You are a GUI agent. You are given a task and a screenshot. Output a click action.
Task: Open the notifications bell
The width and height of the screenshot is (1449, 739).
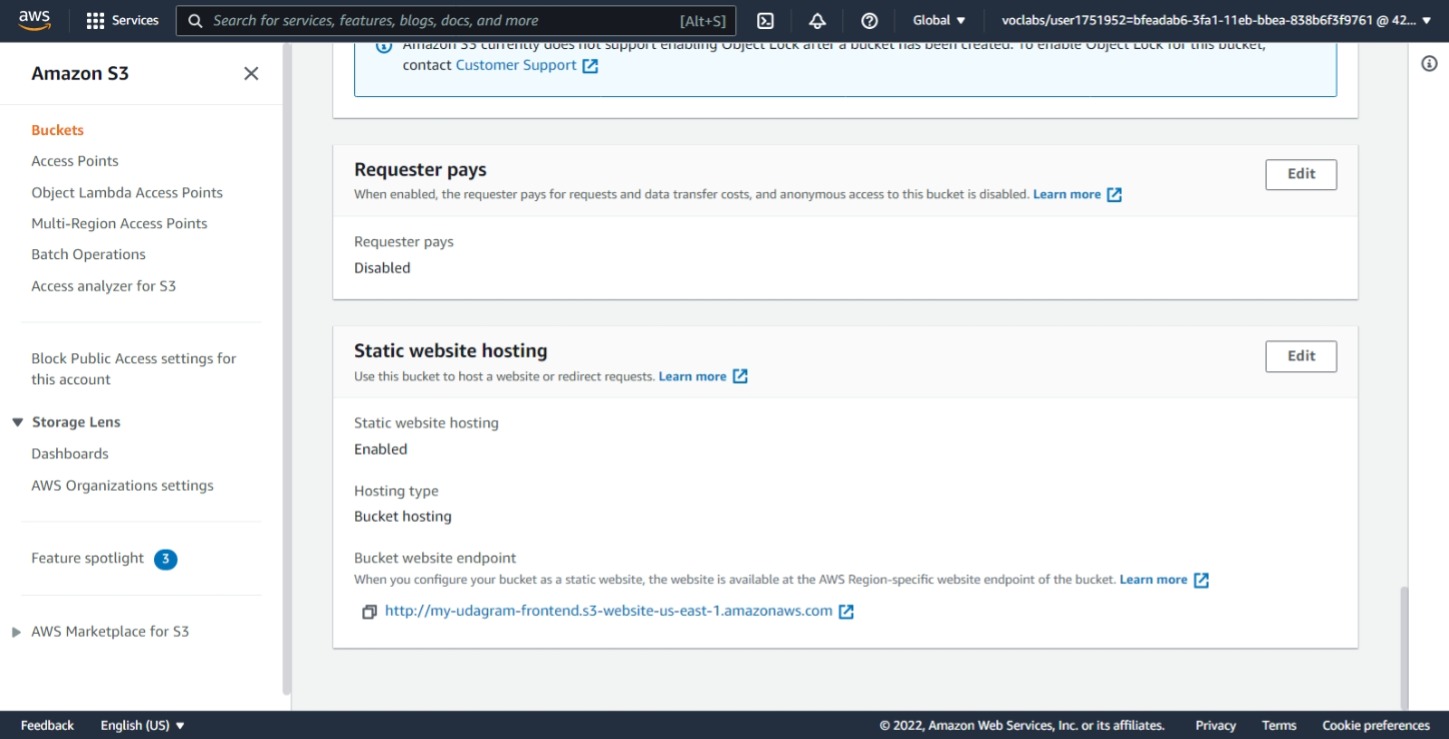[817, 19]
